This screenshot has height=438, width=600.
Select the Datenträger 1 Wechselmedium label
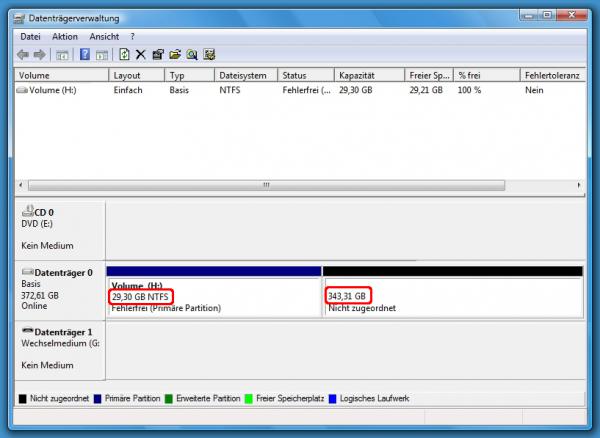click(60, 350)
